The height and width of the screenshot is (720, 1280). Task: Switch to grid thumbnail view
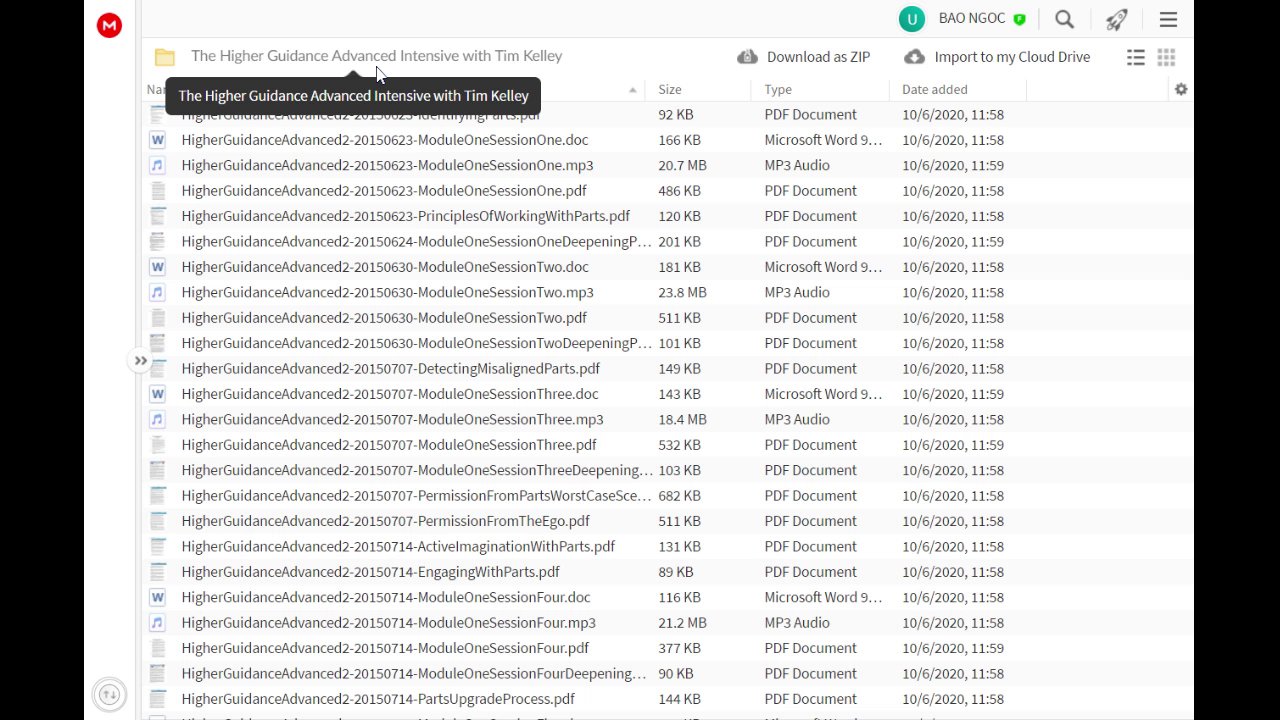[x=1166, y=57]
